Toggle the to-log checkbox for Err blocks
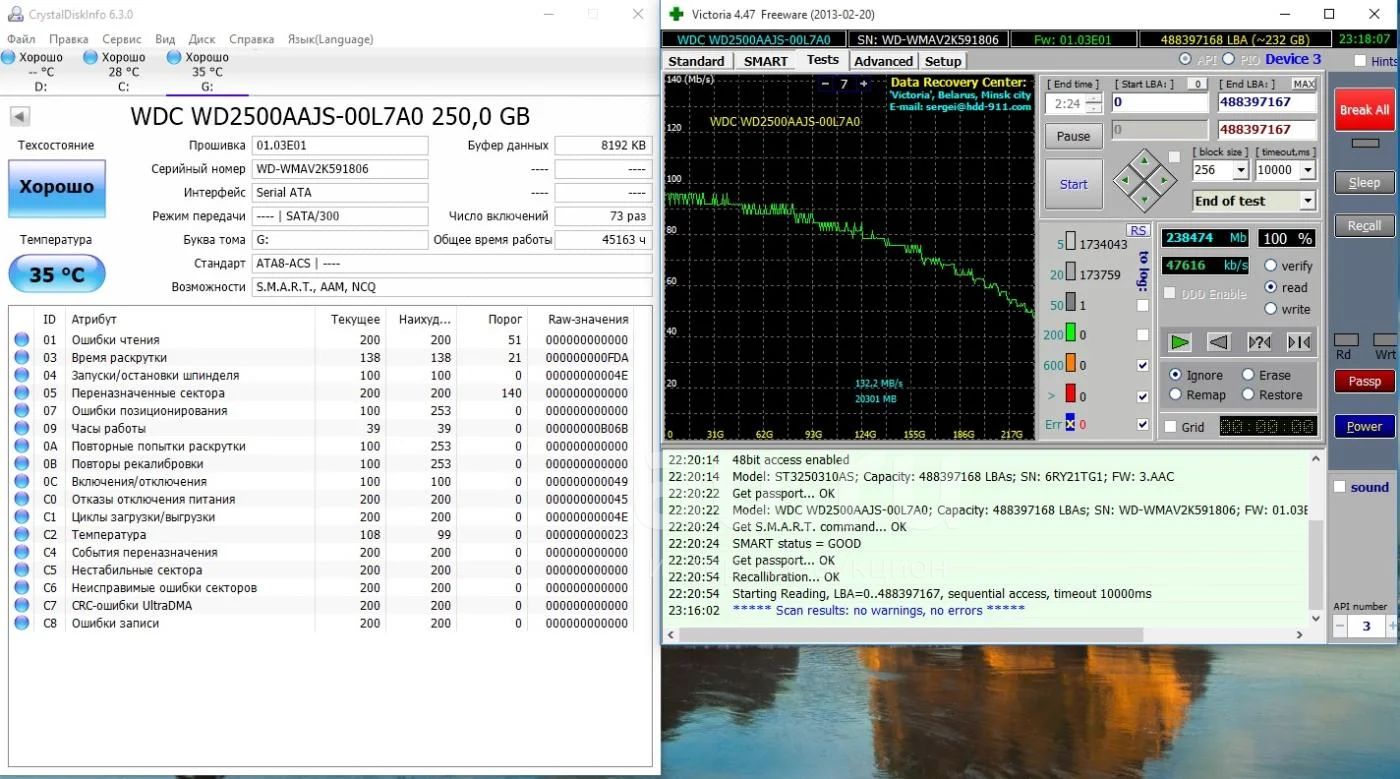 pos(1143,424)
